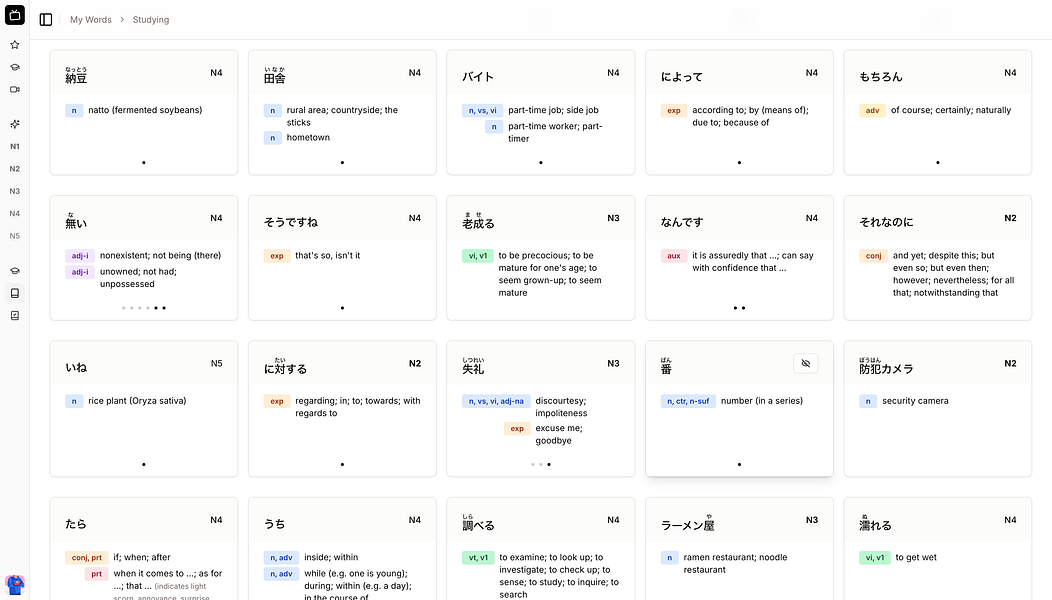Click 'to get wet' definition
Screen dimensions: 1052x600
click(916, 557)
